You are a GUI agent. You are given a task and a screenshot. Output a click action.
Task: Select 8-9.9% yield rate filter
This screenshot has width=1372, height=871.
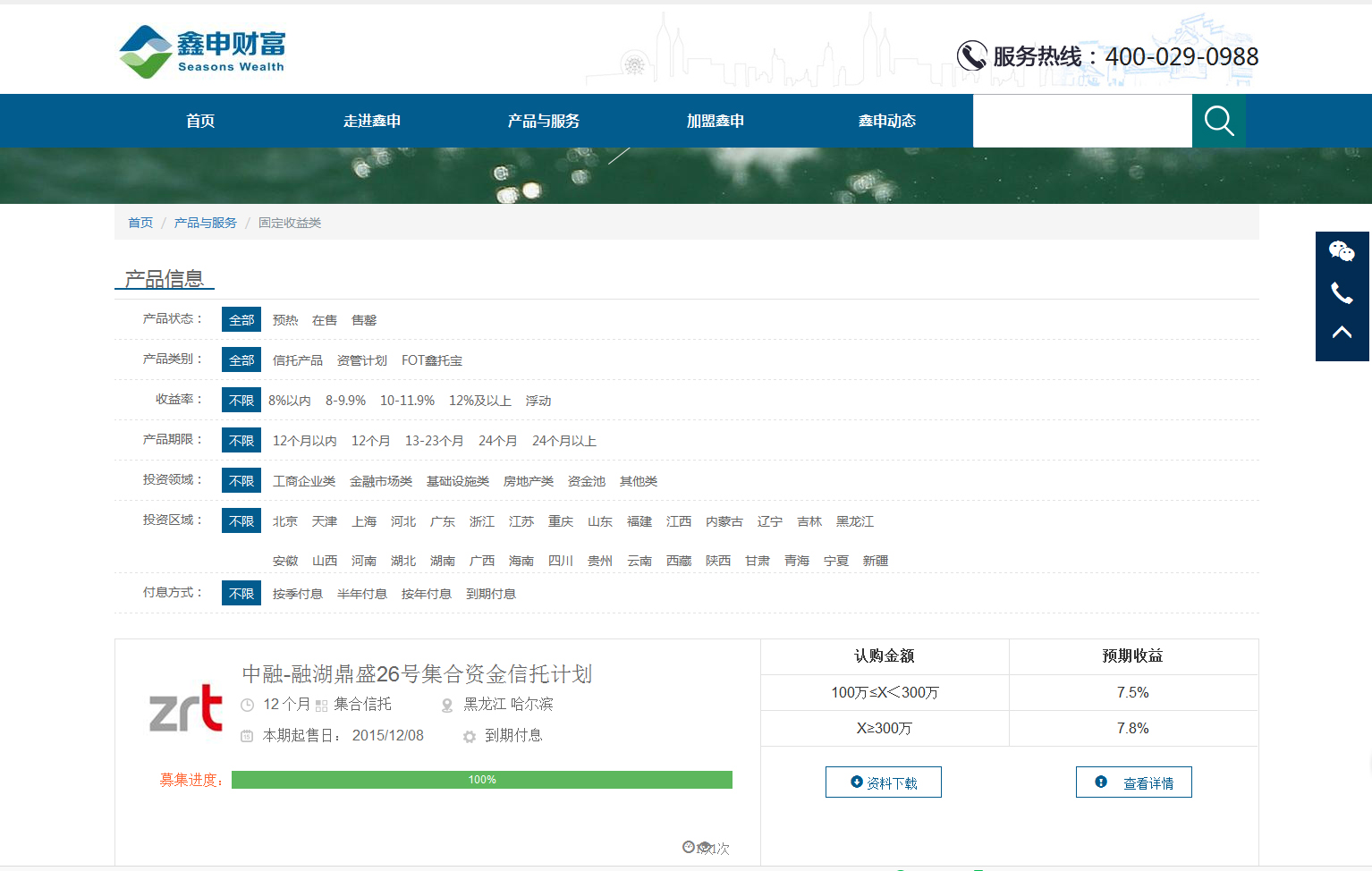click(345, 401)
